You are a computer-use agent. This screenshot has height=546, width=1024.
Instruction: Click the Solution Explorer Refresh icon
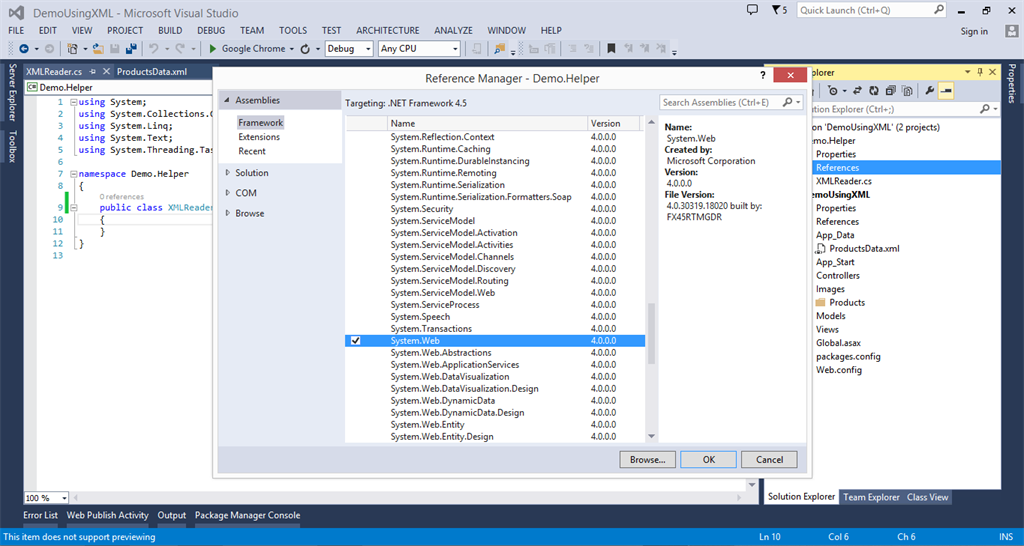tap(874, 91)
